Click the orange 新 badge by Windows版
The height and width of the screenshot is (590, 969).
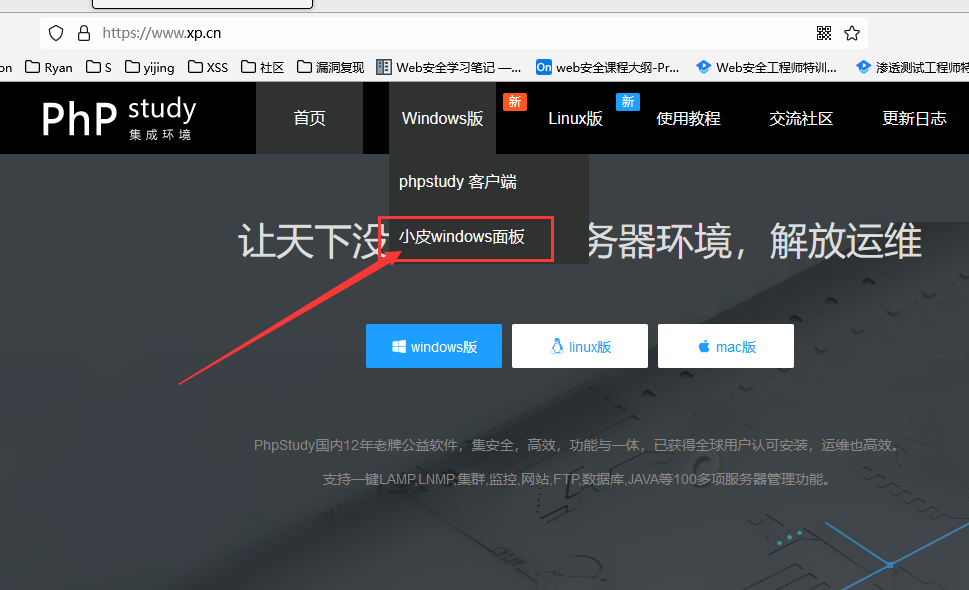[515, 101]
